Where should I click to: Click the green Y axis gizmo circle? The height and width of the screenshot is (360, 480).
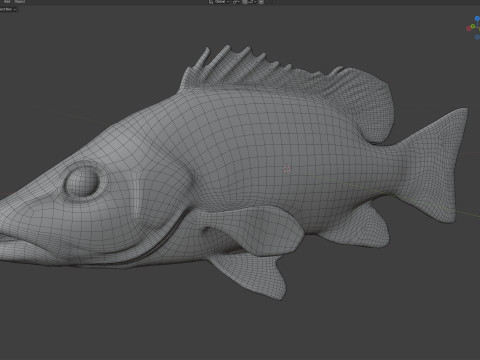tap(473, 26)
